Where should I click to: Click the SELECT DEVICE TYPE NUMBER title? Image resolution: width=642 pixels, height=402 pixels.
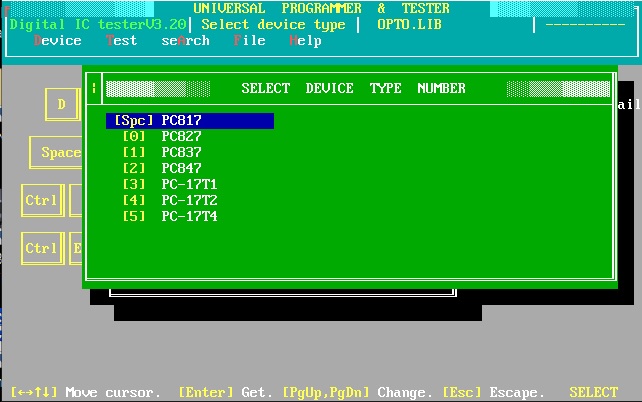(x=353, y=88)
